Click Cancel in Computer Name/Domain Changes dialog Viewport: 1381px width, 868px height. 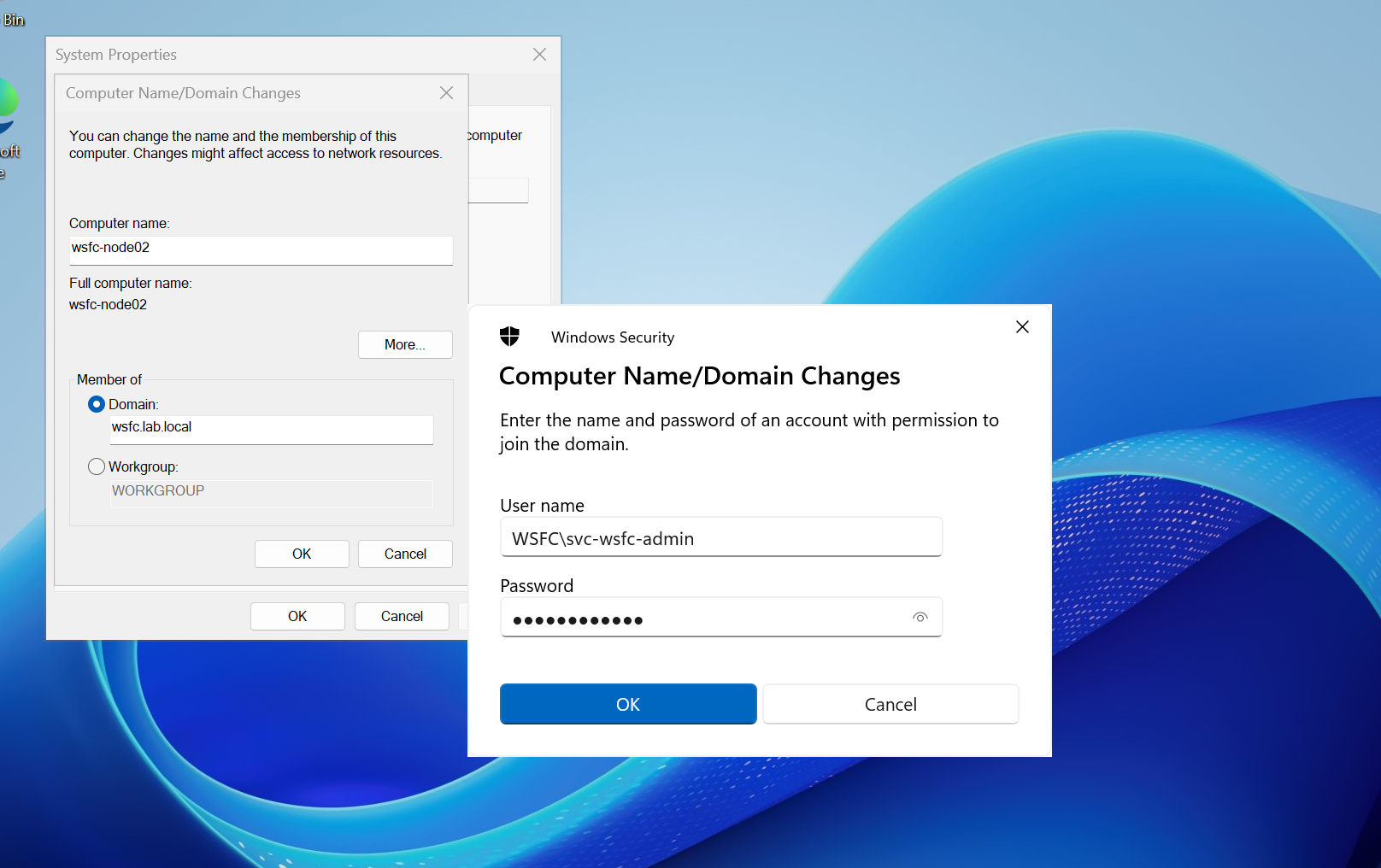pos(405,554)
